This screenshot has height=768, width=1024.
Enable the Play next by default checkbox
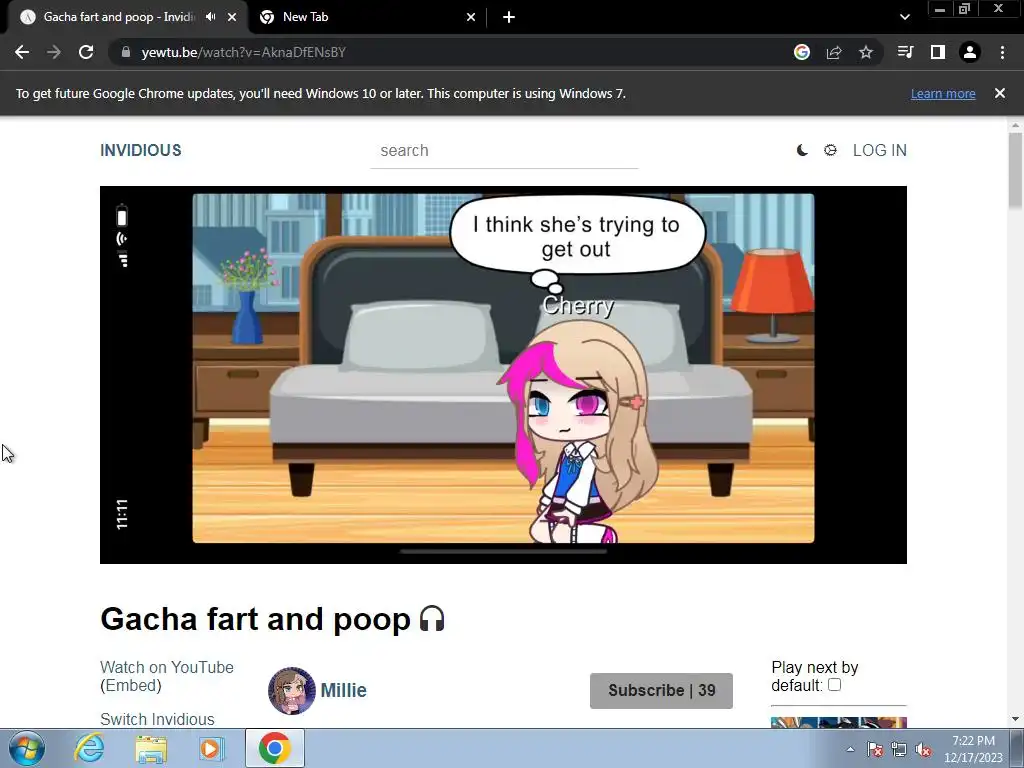tap(834, 685)
